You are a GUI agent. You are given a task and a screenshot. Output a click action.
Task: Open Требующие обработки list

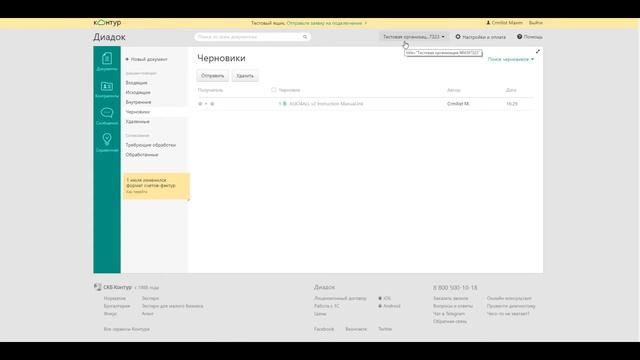pos(151,145)
